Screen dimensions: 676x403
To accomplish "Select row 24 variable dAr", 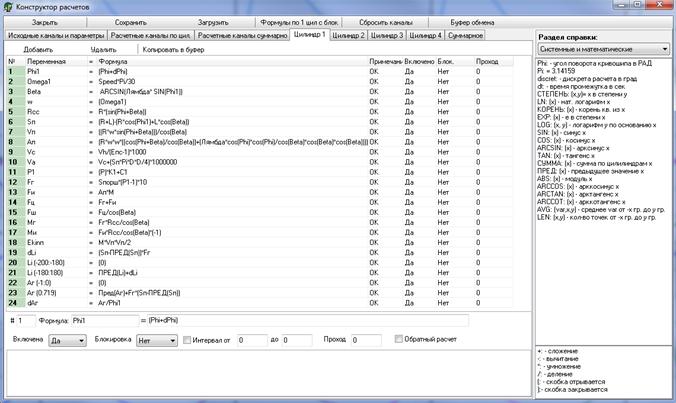I will (32, 303).
